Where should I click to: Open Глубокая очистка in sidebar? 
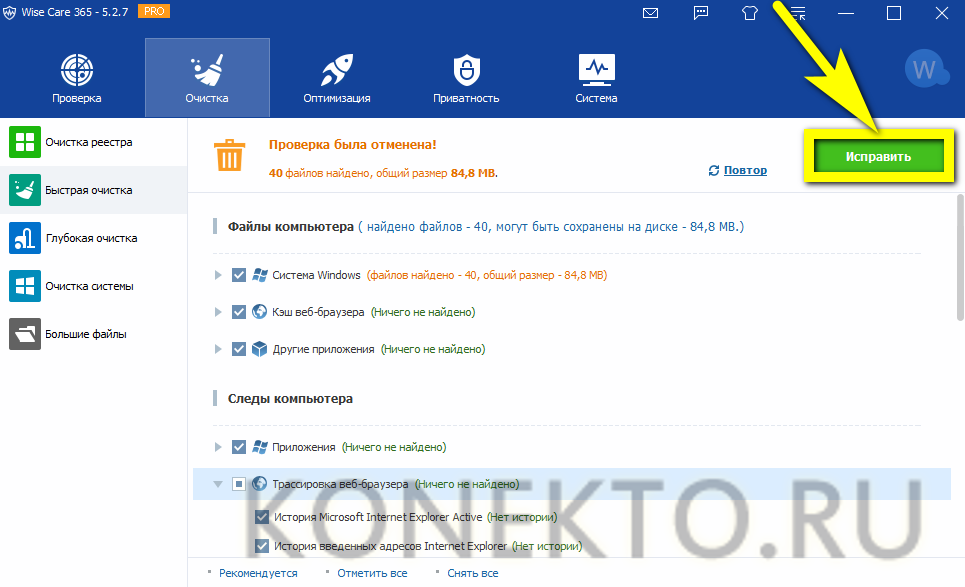pyautogui.click(x=94, y=238)
